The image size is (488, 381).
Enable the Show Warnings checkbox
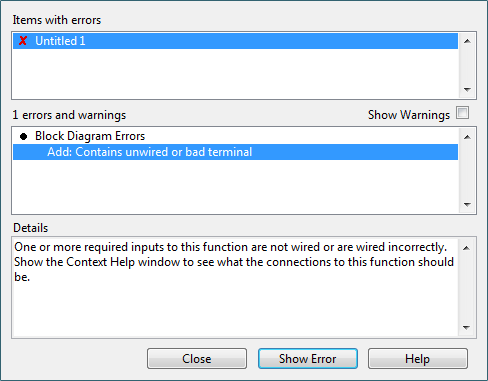462,113
